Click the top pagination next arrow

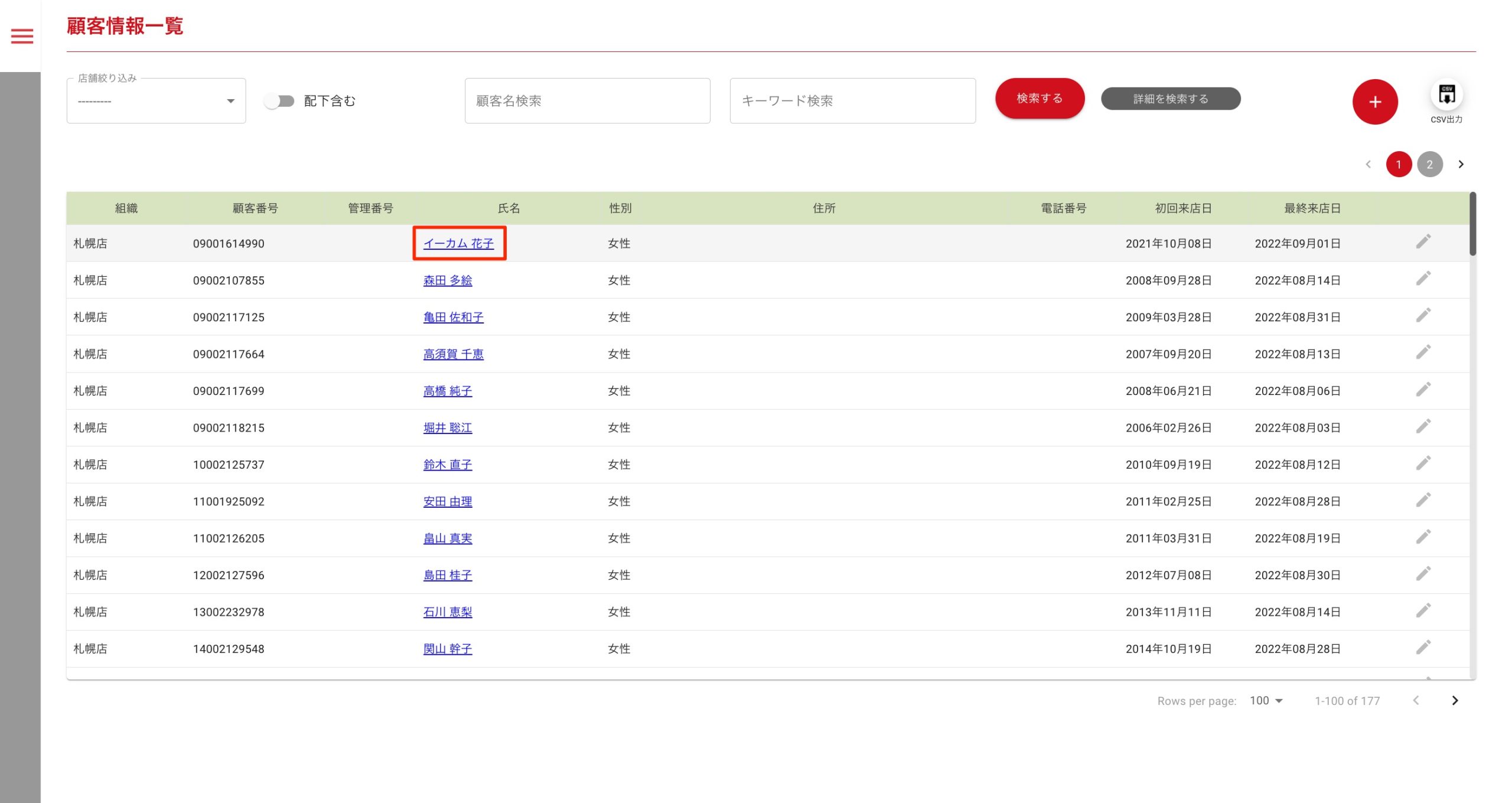tap(1461, 164)
